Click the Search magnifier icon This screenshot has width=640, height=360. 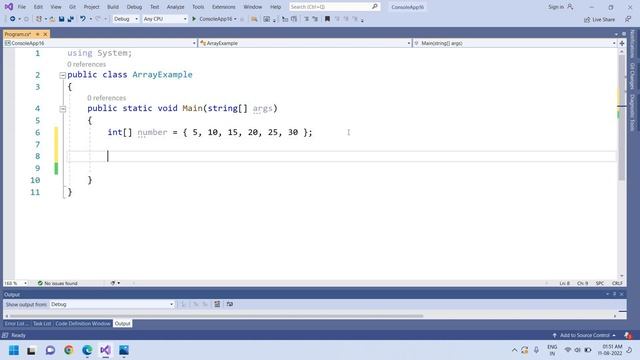click(375, 7)
